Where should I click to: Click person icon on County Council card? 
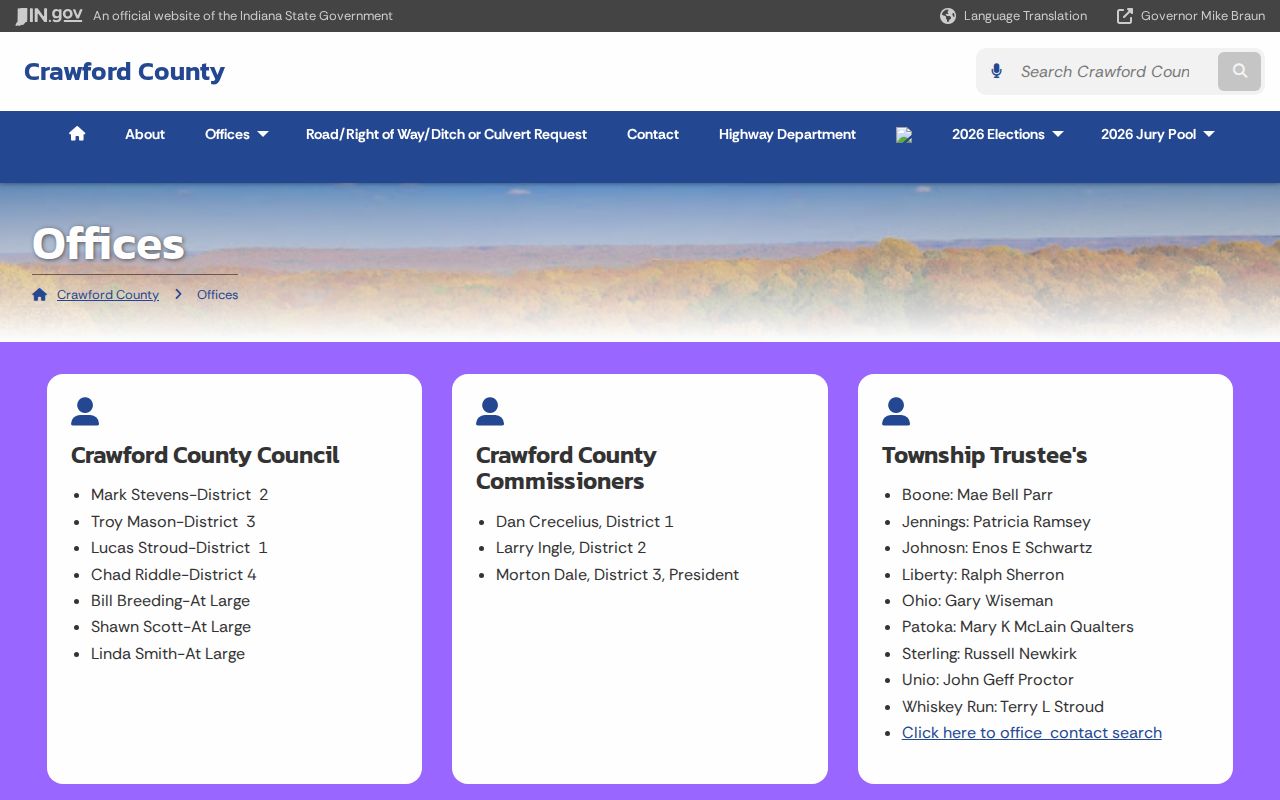(x=85, y=411)
